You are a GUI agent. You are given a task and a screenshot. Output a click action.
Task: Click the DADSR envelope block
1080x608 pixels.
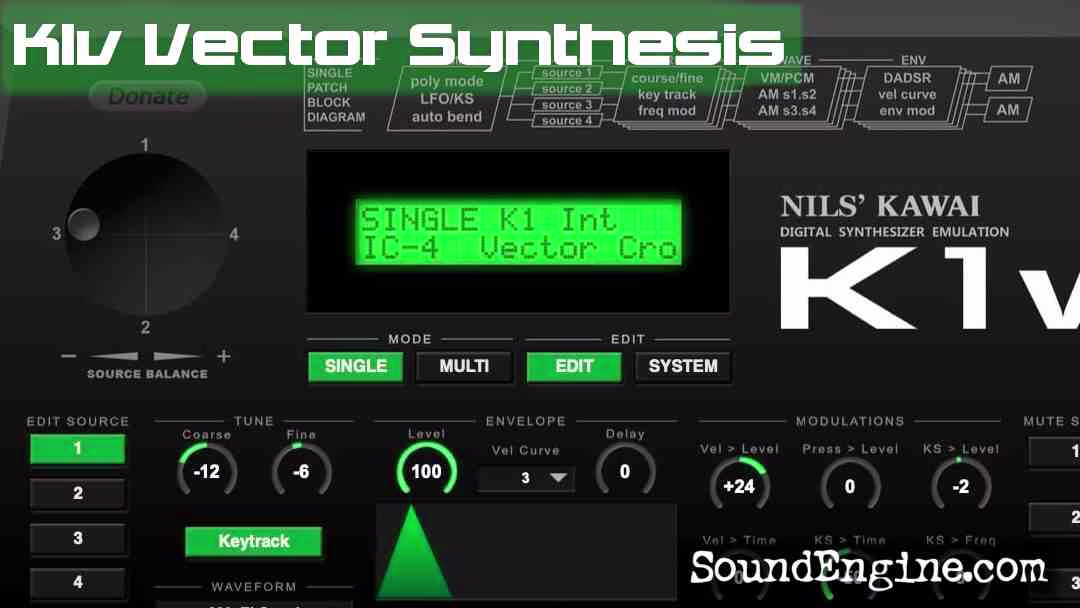[x=907, y=94]
